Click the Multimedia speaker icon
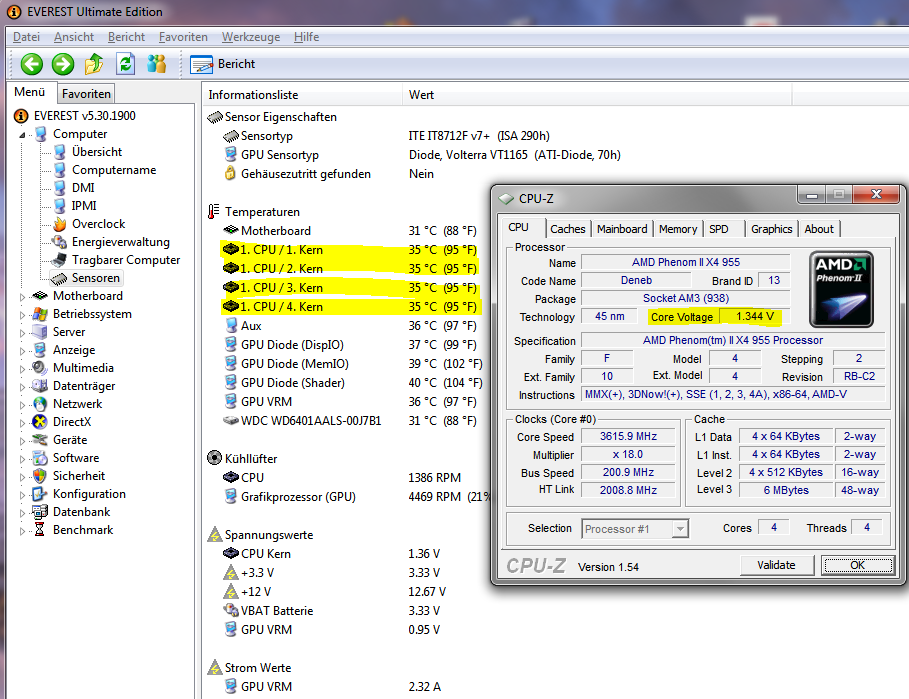Viewport: 909px width, 699px height. pos(40,367)
